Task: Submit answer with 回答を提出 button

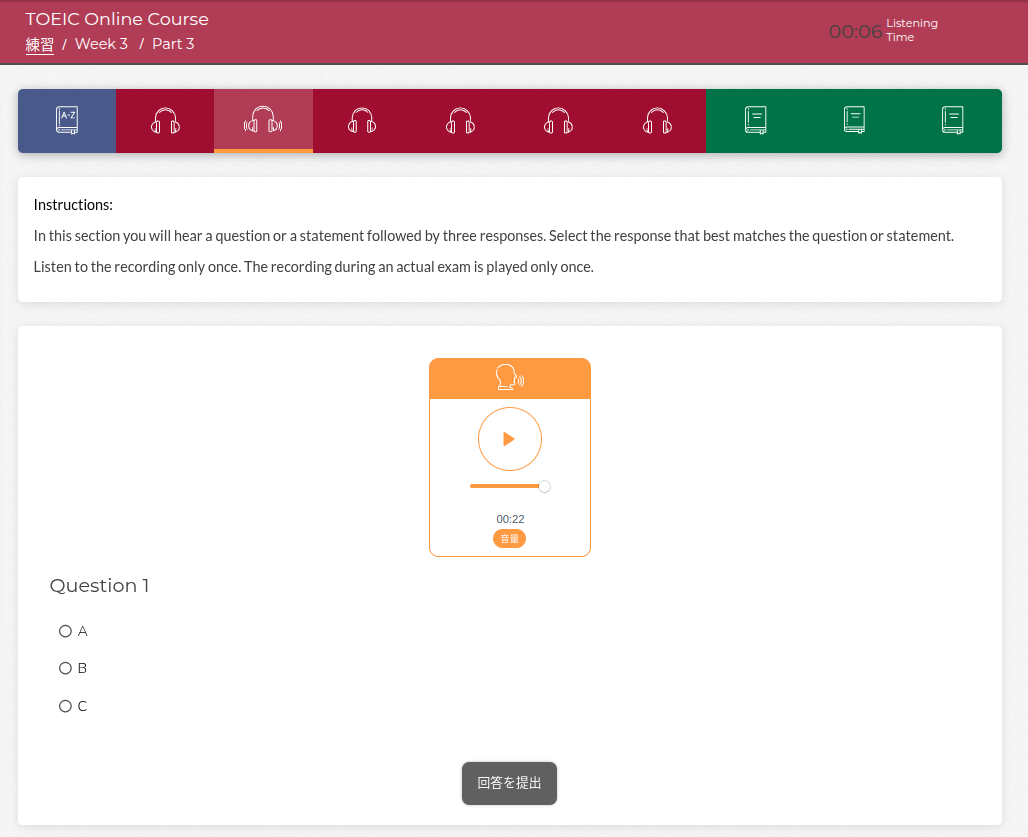Action: 509,783
